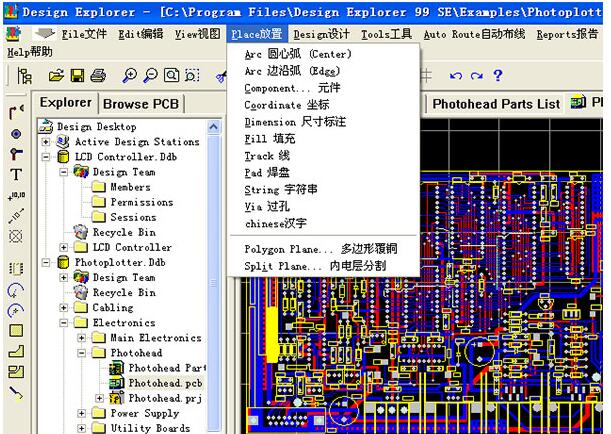The image size is (611, 434).
Task: Select the Permissions folder
Action: pos(142,202)
